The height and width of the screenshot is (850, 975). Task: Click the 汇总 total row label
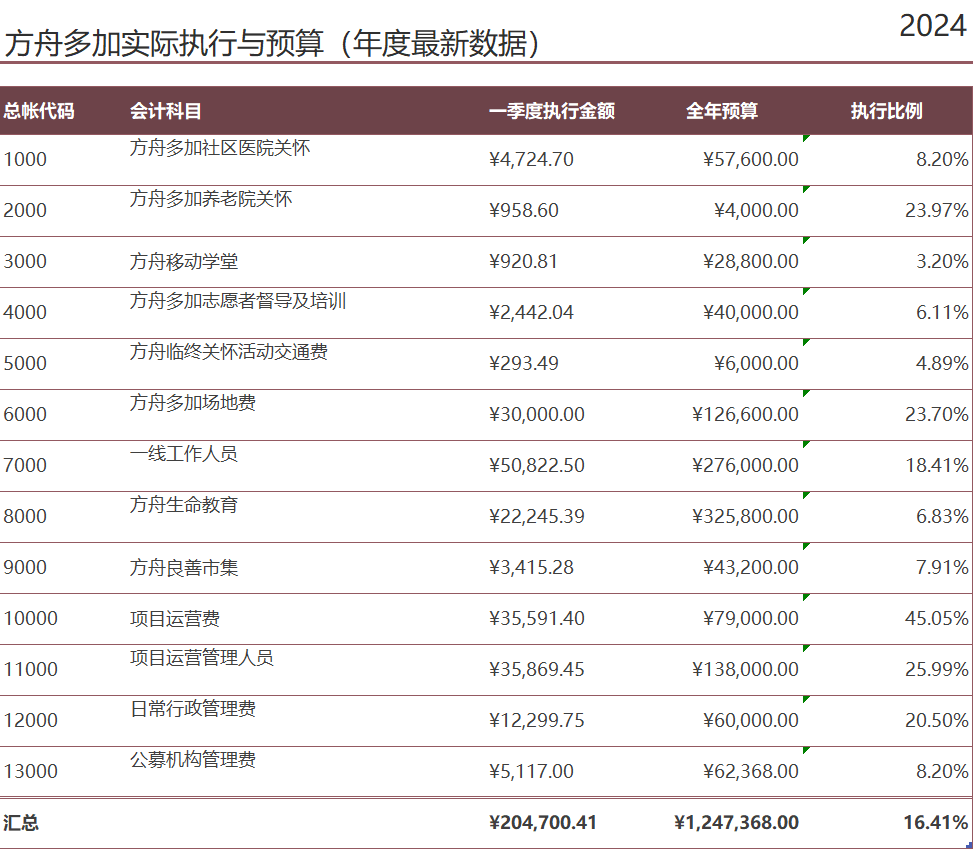[x=21, y=823]
